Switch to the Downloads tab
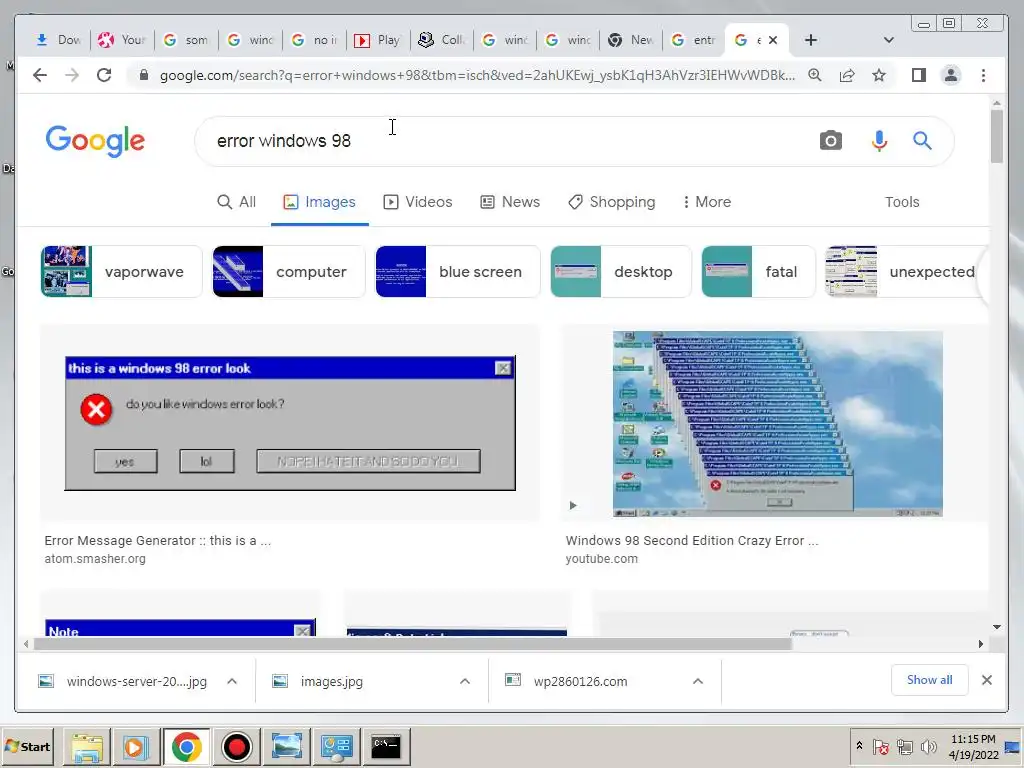This screenshot has width=1024, height=768. click(58, 40)
